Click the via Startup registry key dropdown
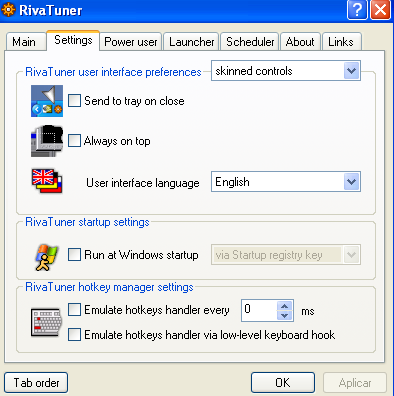 [x=286, y=255]
